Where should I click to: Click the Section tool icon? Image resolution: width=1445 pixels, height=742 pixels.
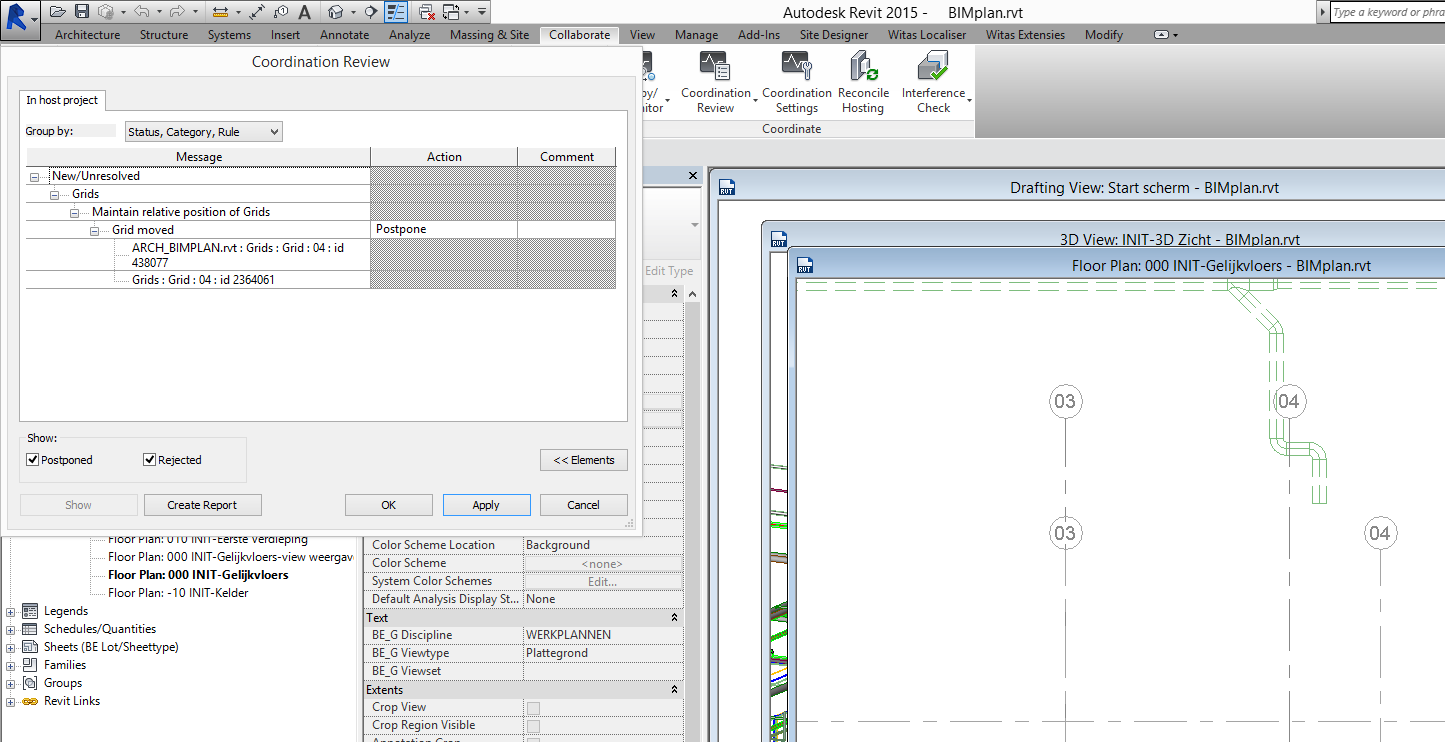tap(371, 12)
